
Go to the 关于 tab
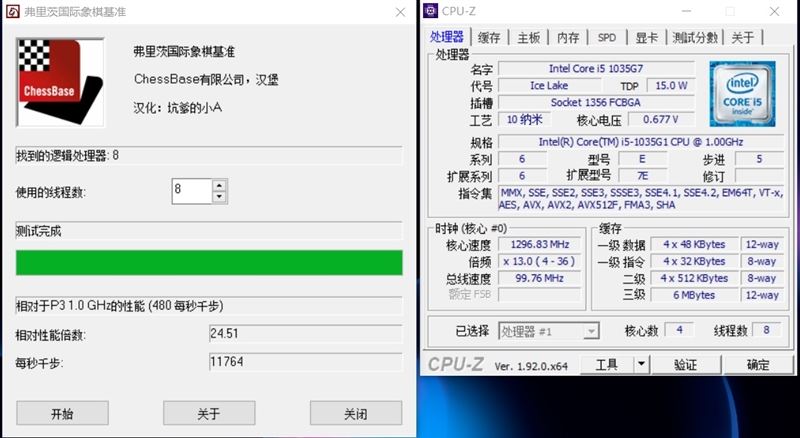743,37
